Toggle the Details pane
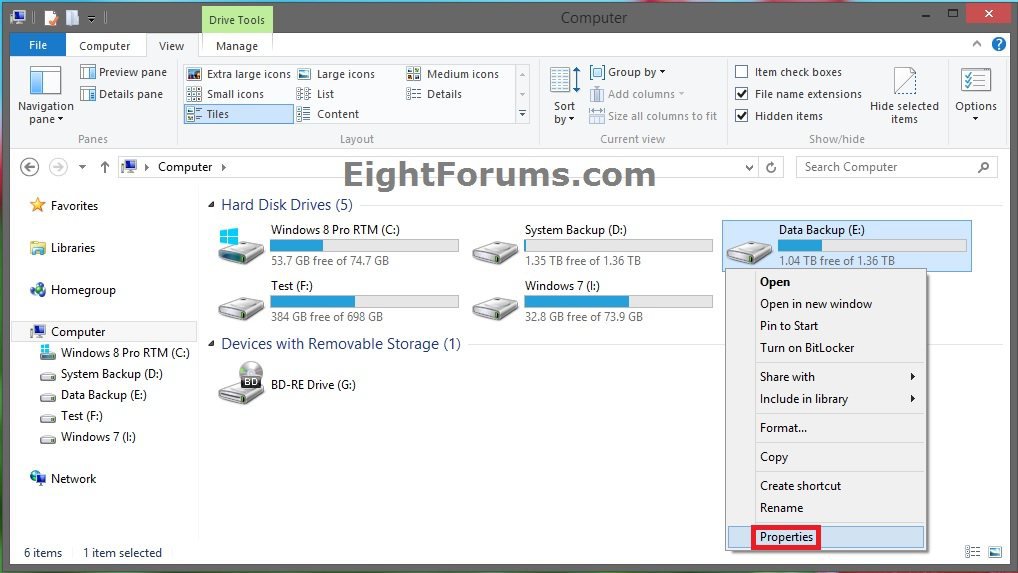This screenshot has width=1018, height=573. (x=121, y=94)
